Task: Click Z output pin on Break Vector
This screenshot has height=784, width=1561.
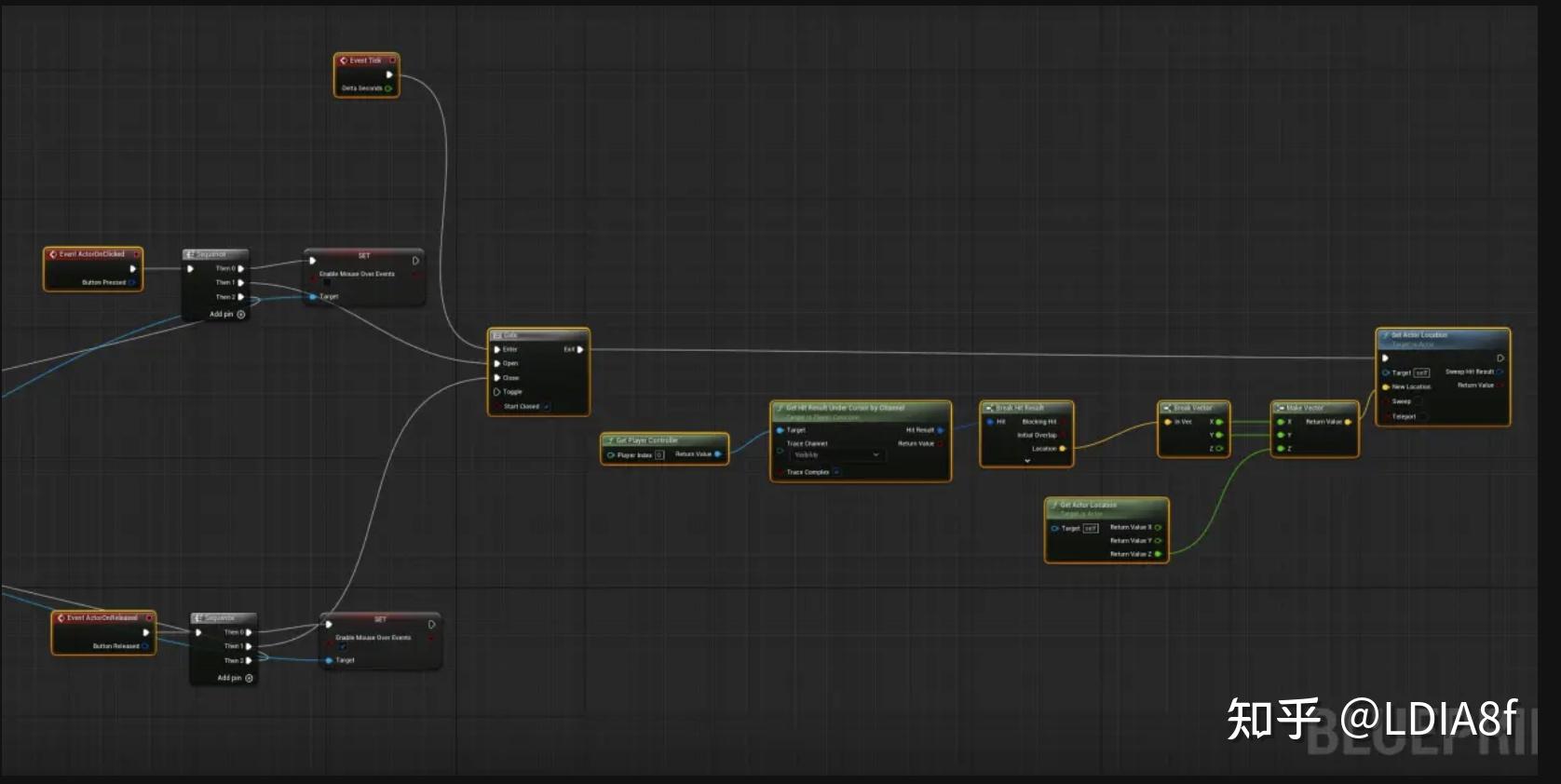Action: coord(1219,449)
